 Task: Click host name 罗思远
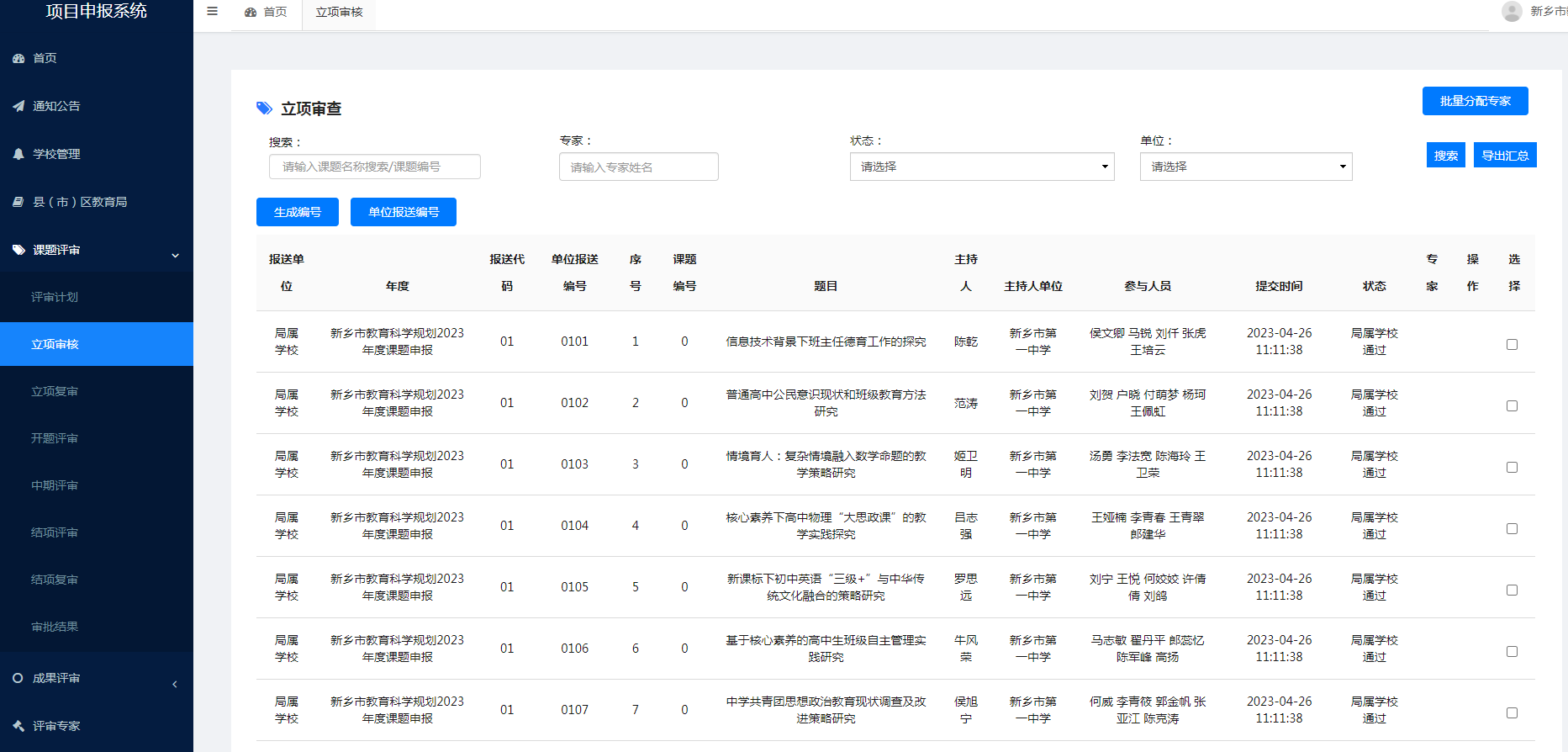tap(966, 587)
